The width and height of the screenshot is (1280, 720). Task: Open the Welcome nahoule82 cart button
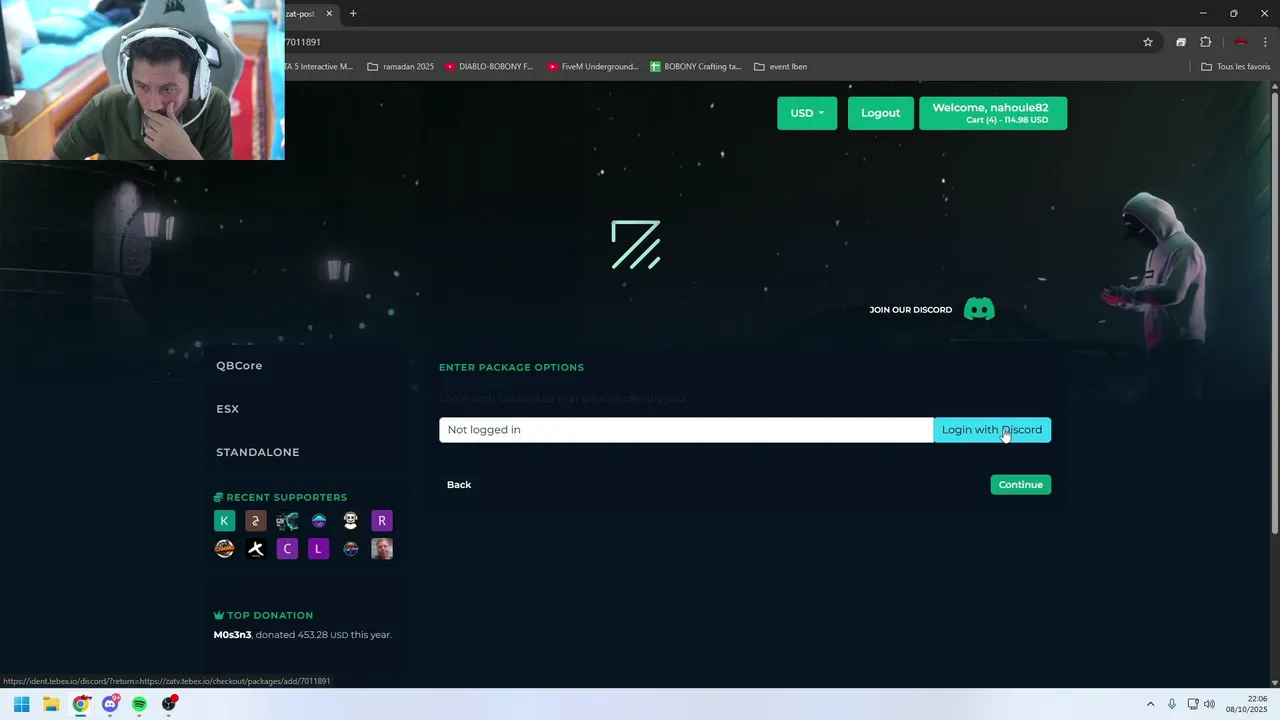tap(993, 113)
